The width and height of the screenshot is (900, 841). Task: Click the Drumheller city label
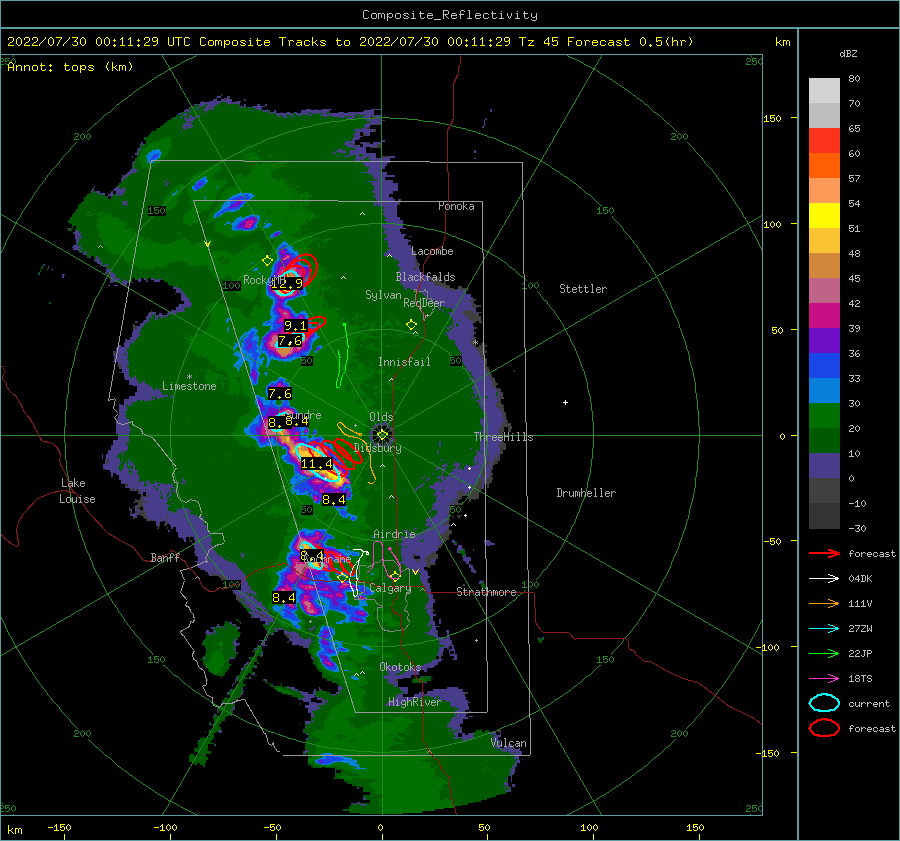click(586, 493)
